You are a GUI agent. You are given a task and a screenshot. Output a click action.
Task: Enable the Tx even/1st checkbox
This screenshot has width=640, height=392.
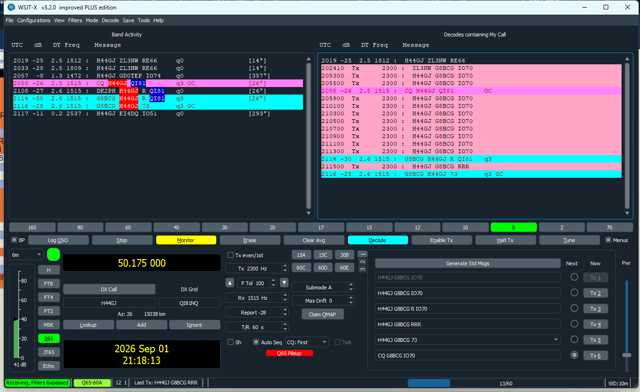point(230,255)
